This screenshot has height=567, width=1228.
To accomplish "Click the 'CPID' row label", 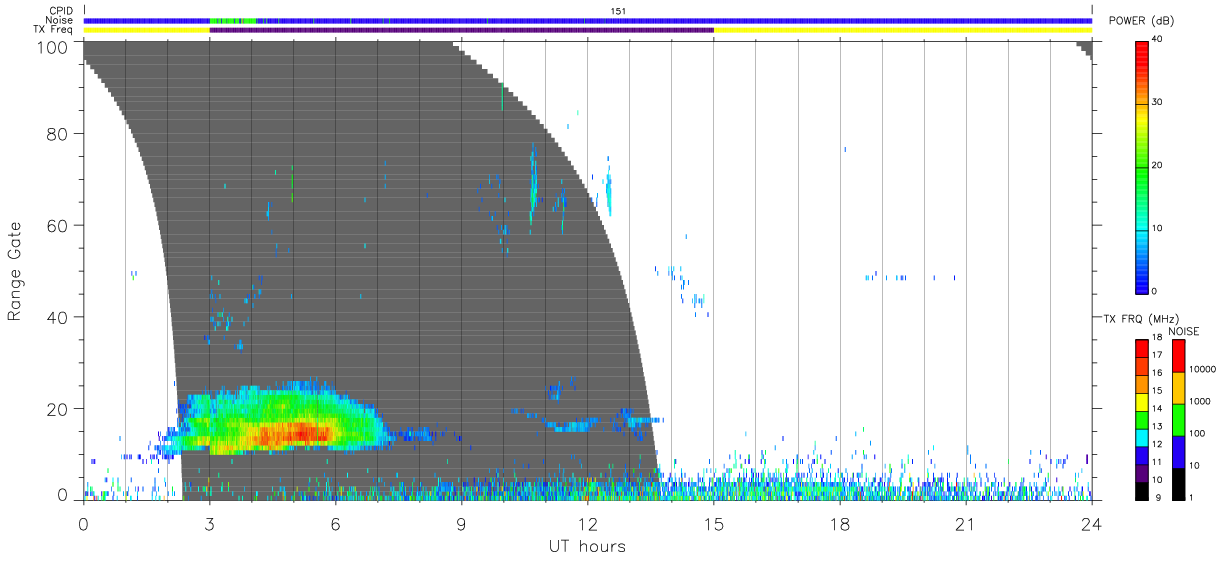I will pyautogui.click(x=62, y=11).
